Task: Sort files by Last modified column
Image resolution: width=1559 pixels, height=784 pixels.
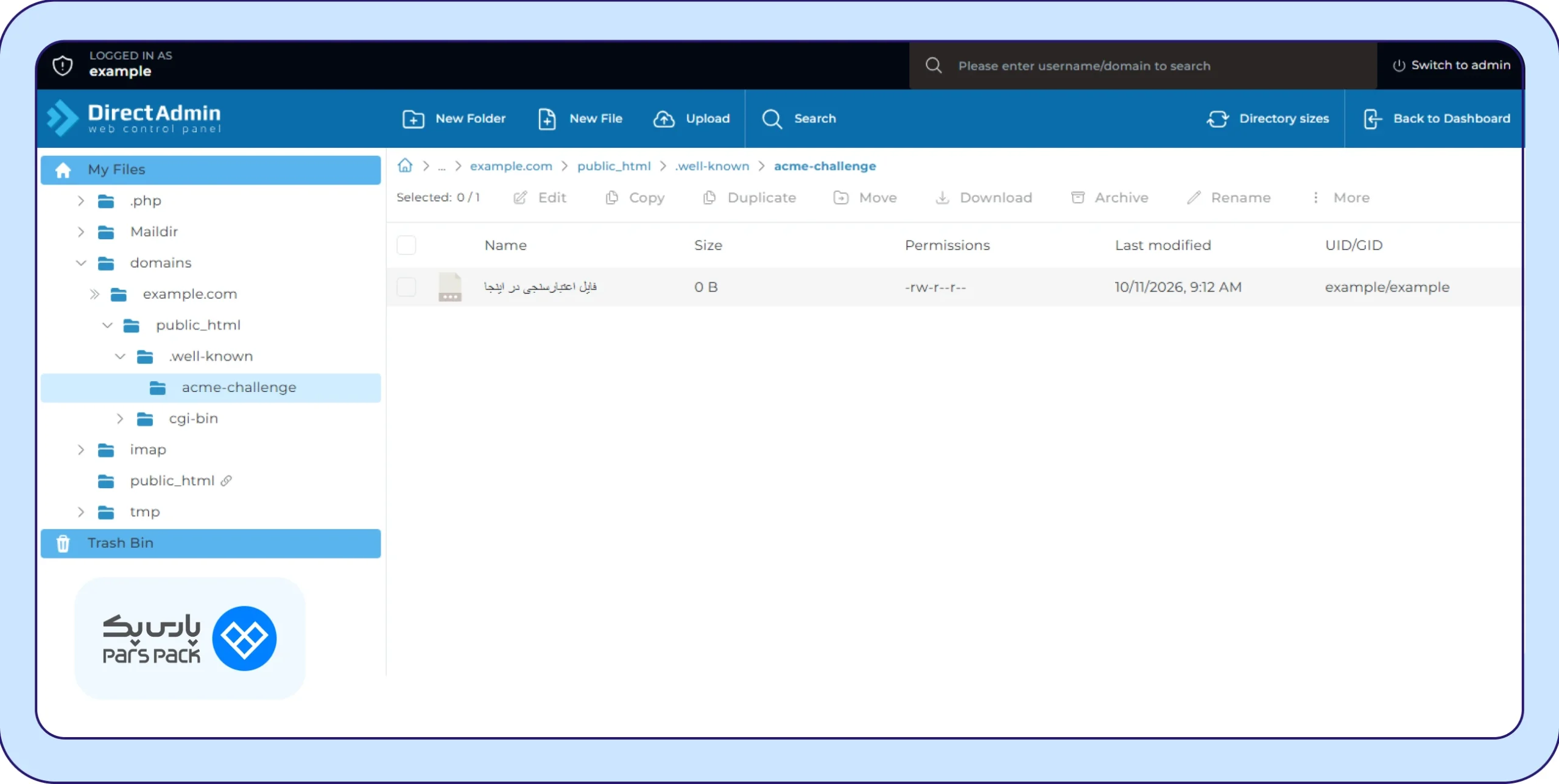Action: (x=1163, y=245)
